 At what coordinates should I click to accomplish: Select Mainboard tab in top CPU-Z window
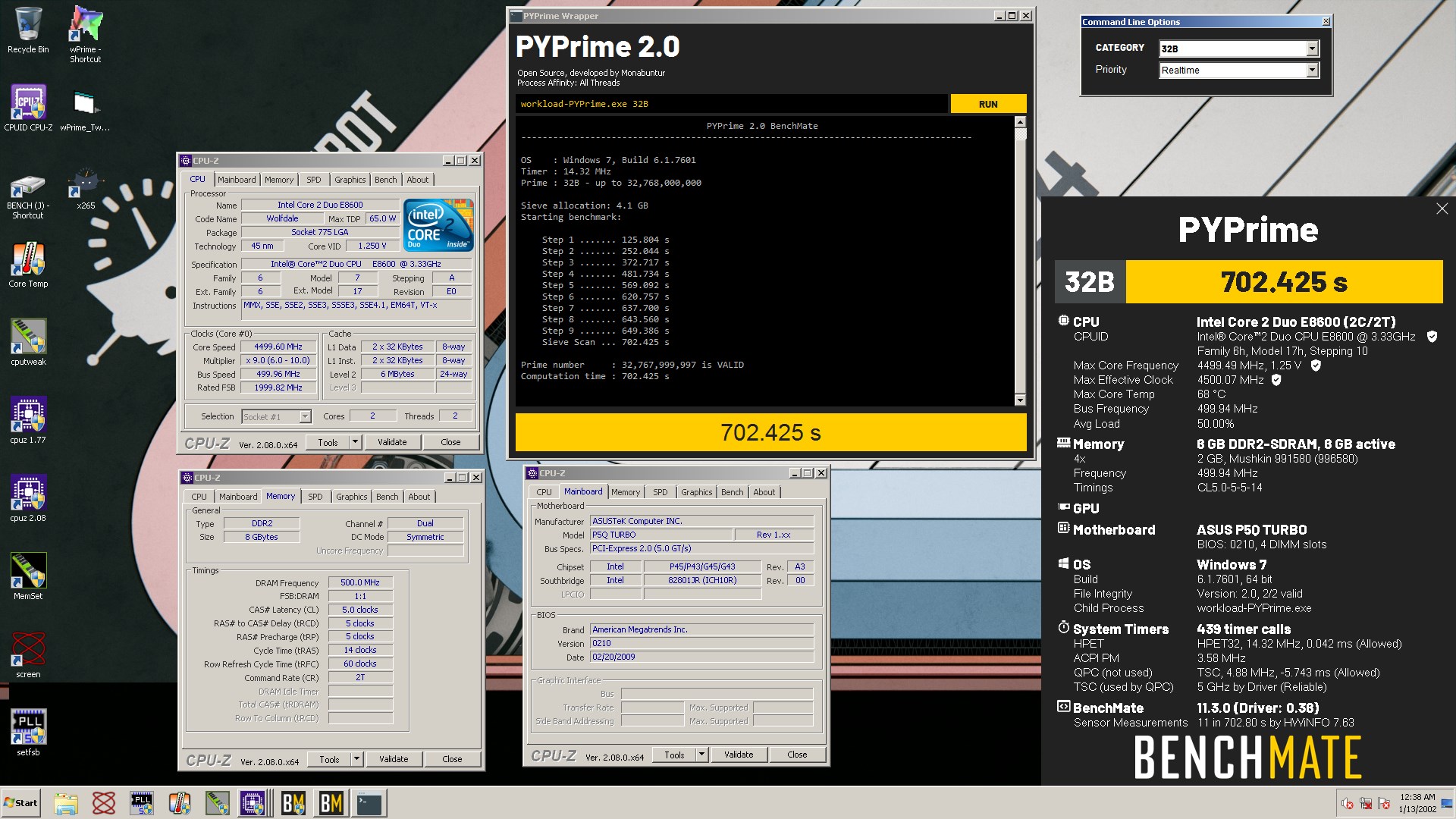tap(237, 180)
